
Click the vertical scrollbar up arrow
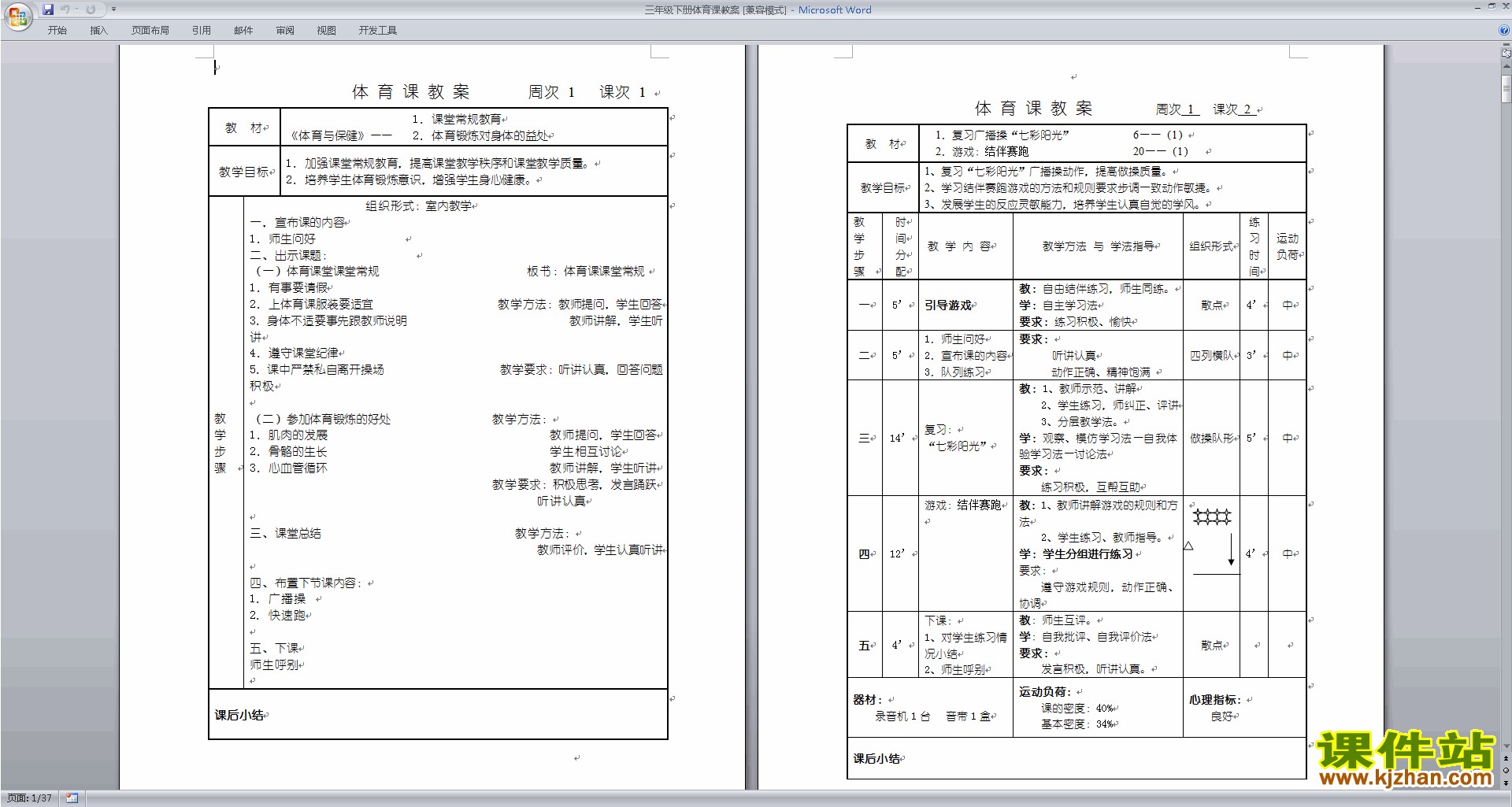pos(1506,68)
